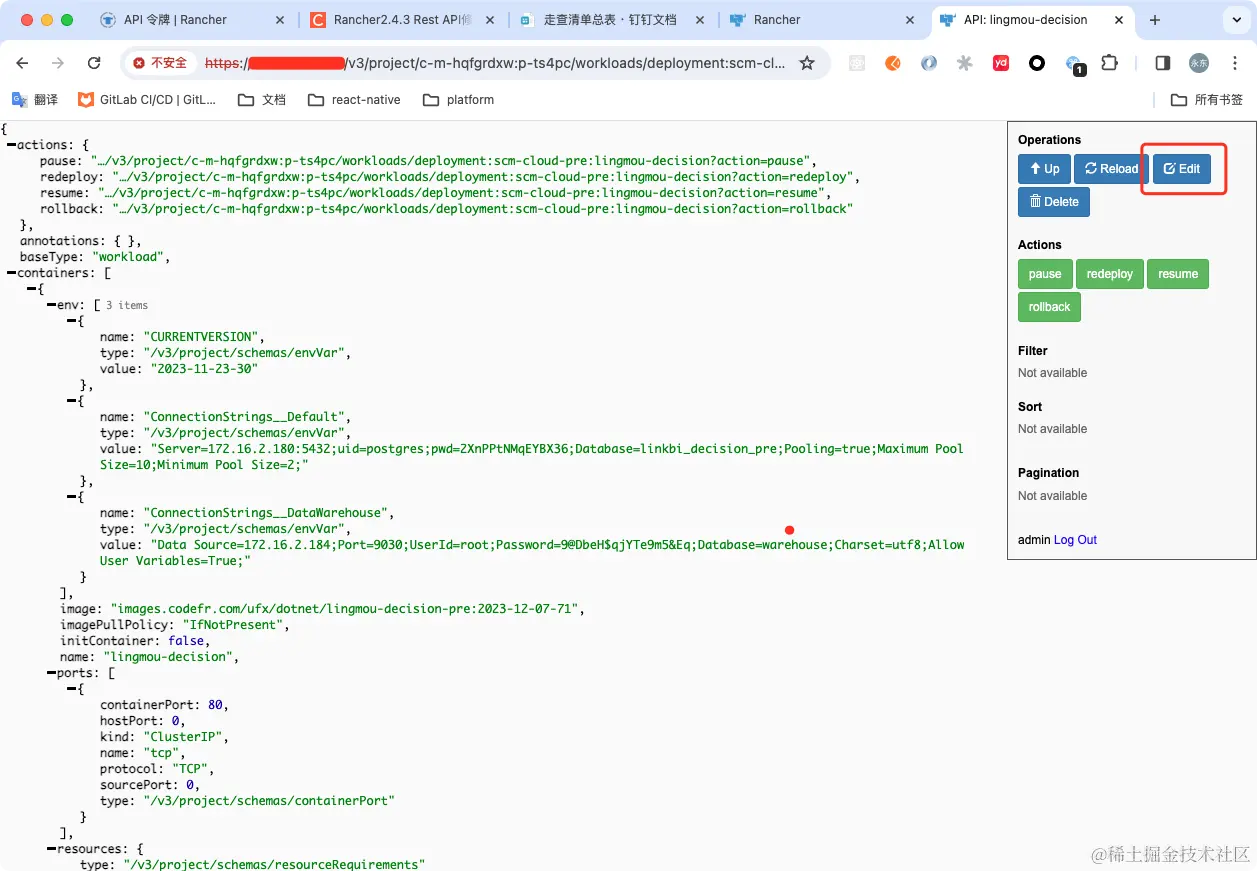Bookmark this page with the star icon
1257x871 pixels.
807,63
